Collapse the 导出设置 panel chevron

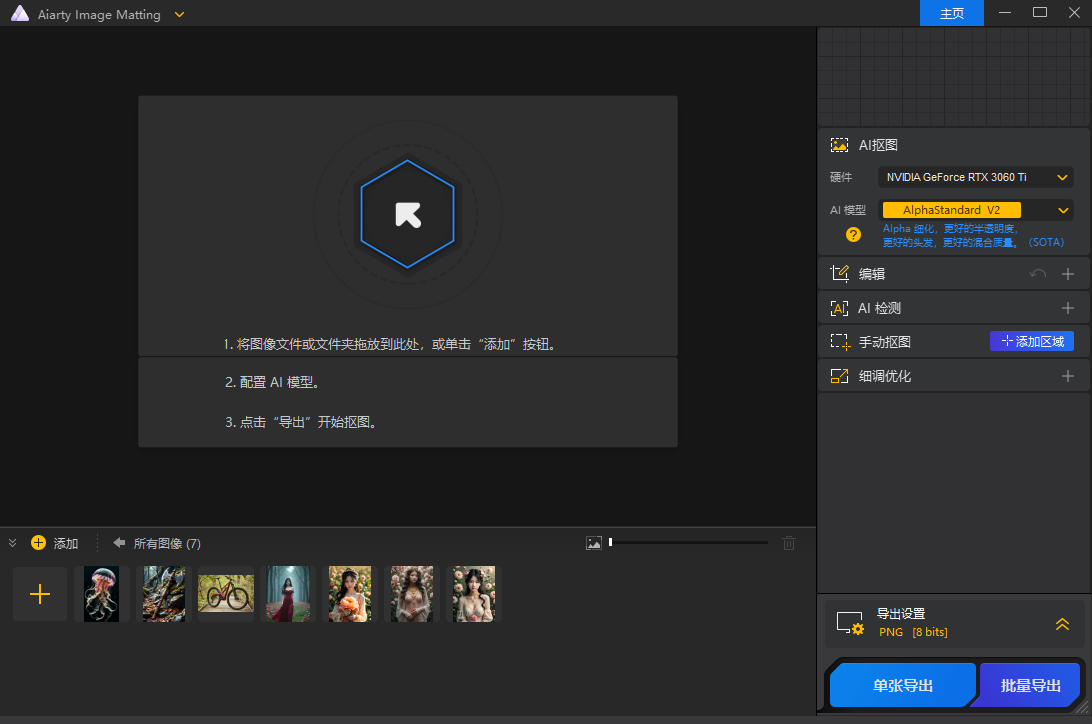[x=1062, y=624]
